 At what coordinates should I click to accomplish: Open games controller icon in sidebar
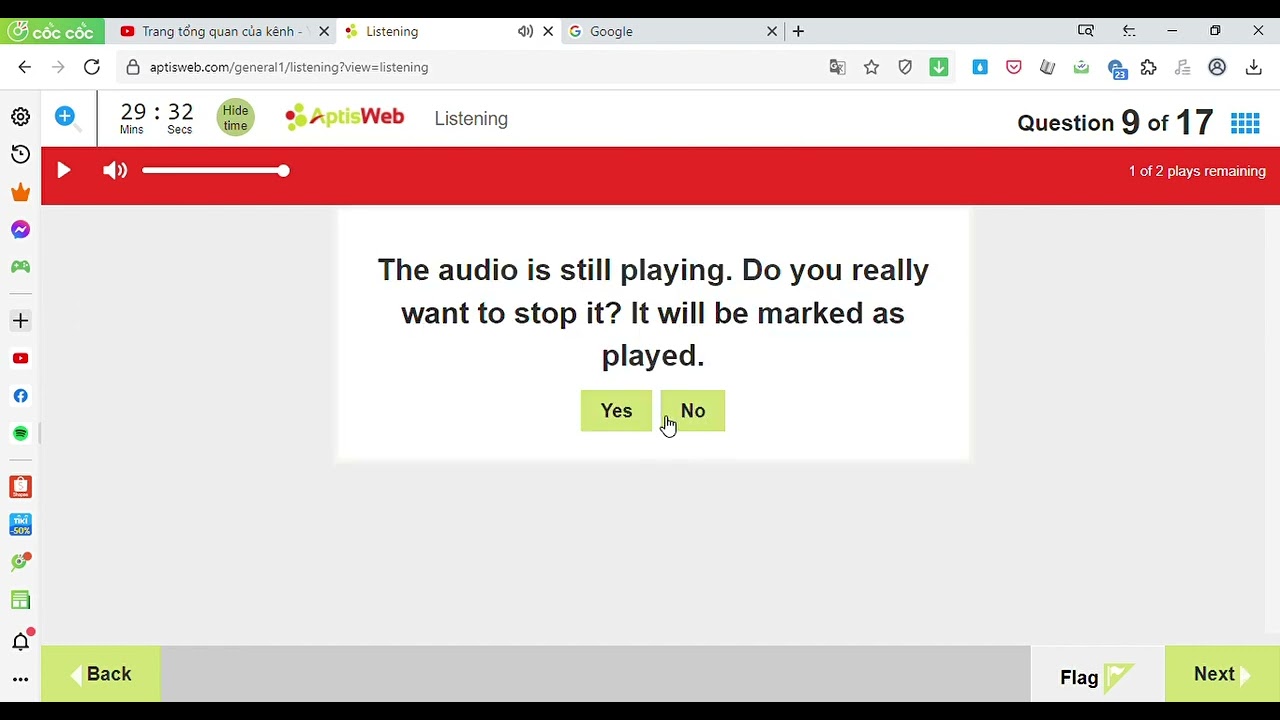[20, 267]
